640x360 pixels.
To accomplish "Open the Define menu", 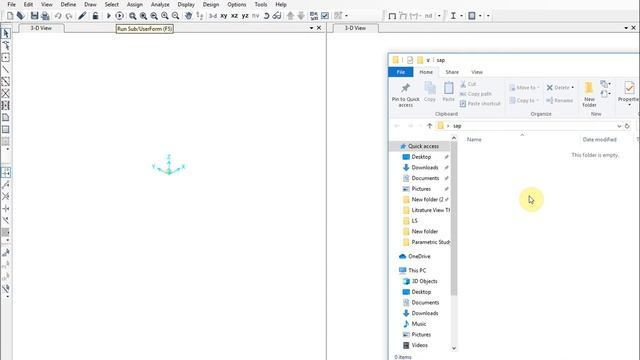I will pyautogui.click(x=68, y=4).
